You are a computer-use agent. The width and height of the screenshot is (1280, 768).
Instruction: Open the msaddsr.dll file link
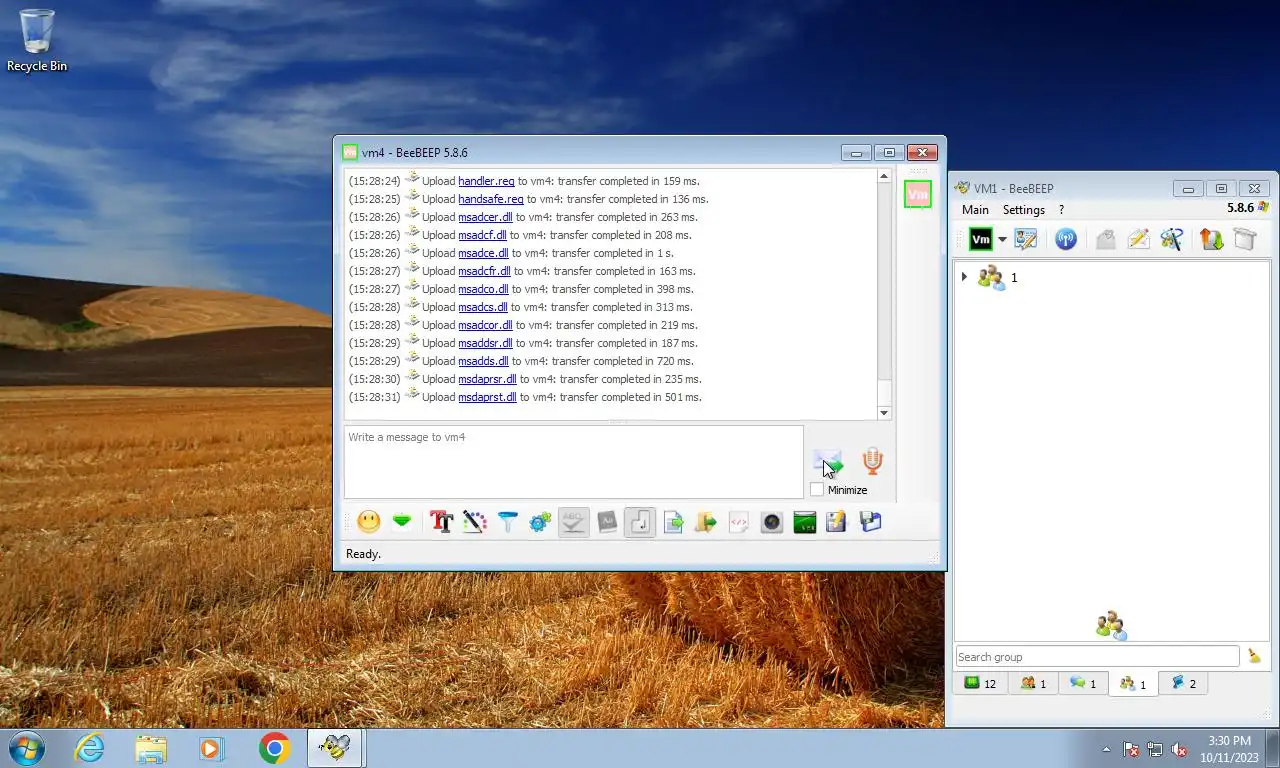click(x=485, y=343)
